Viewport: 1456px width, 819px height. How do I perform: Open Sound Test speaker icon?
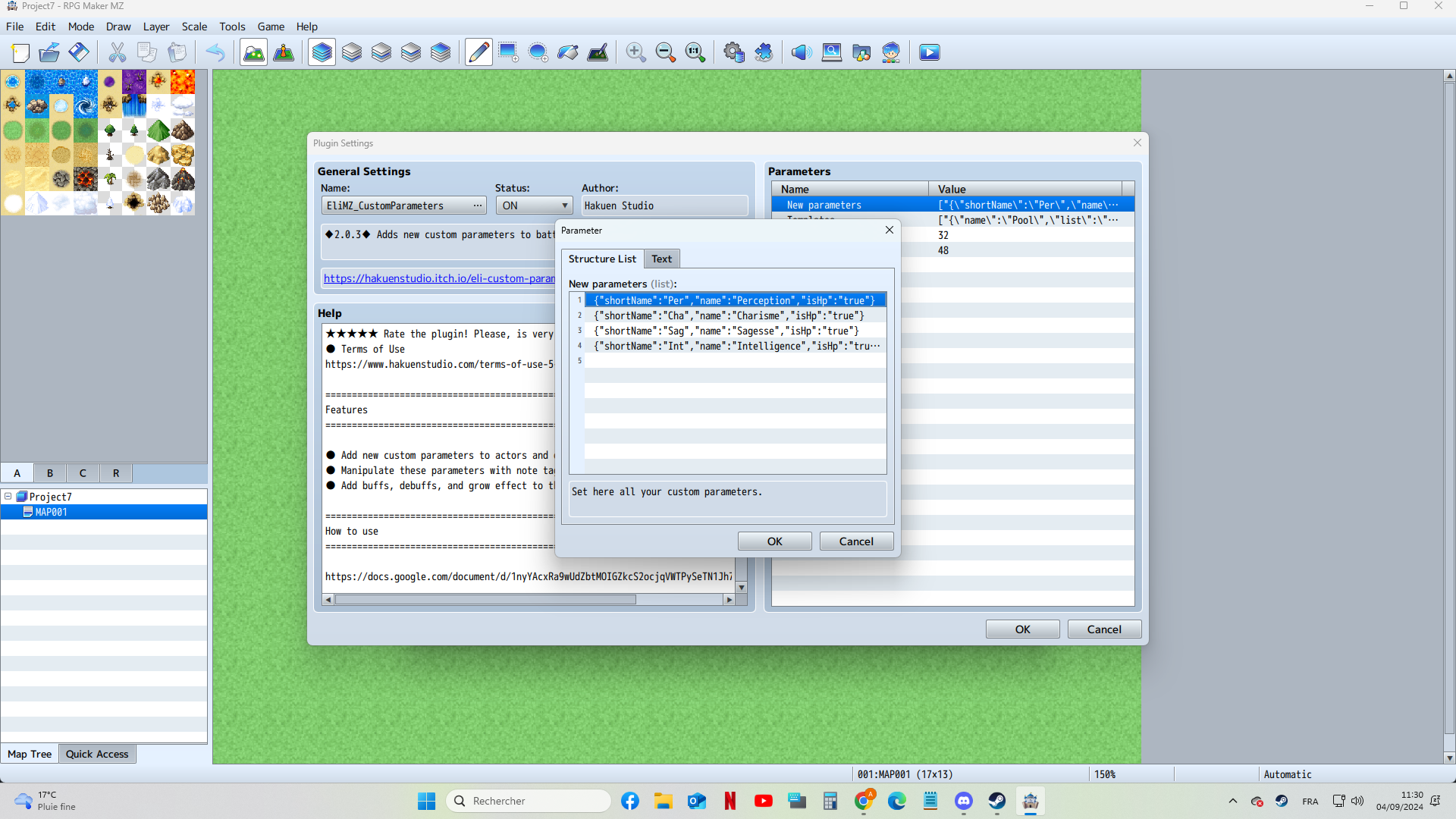coord(802,52)
